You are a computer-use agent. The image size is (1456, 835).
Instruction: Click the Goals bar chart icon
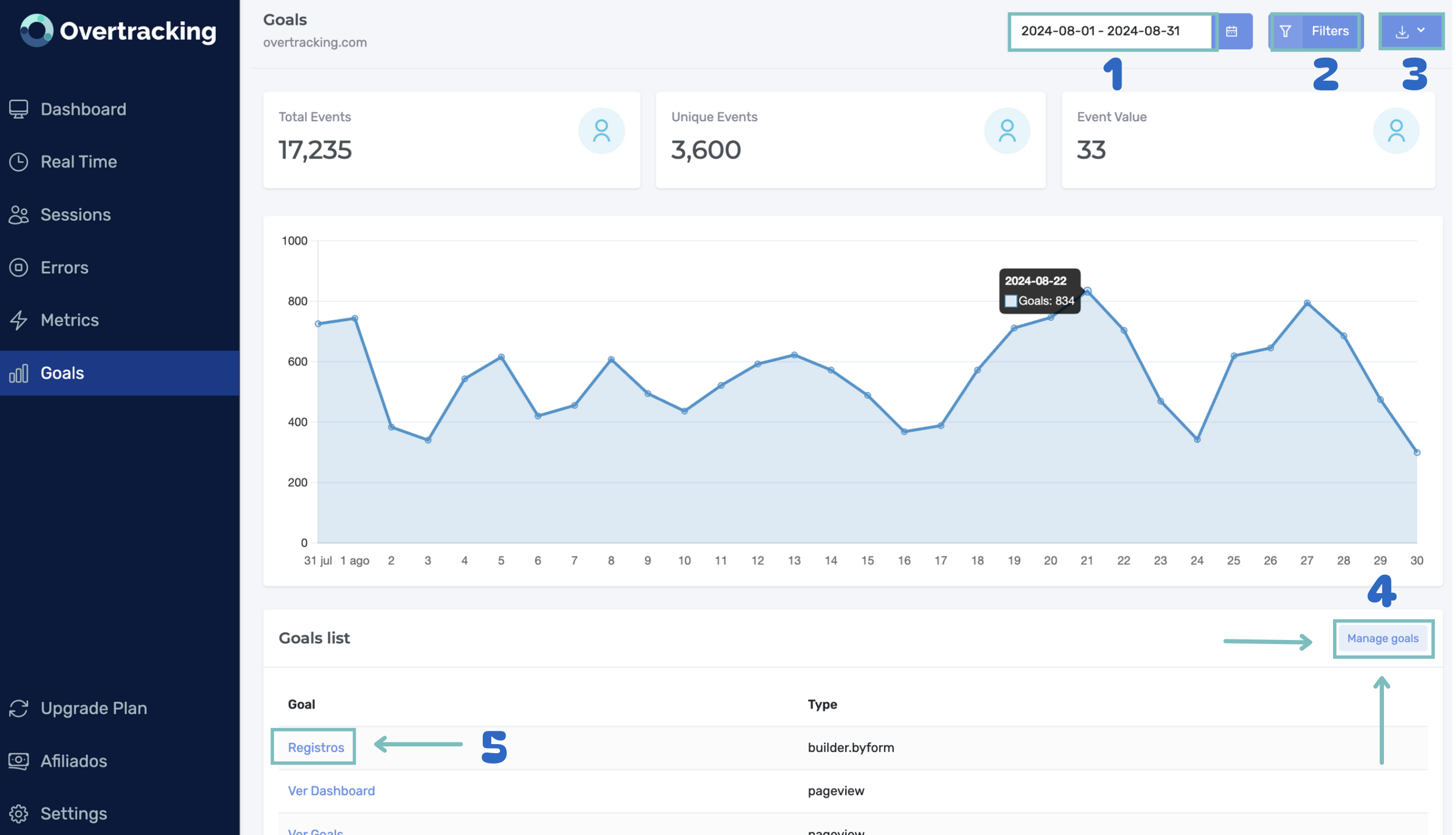18,373
